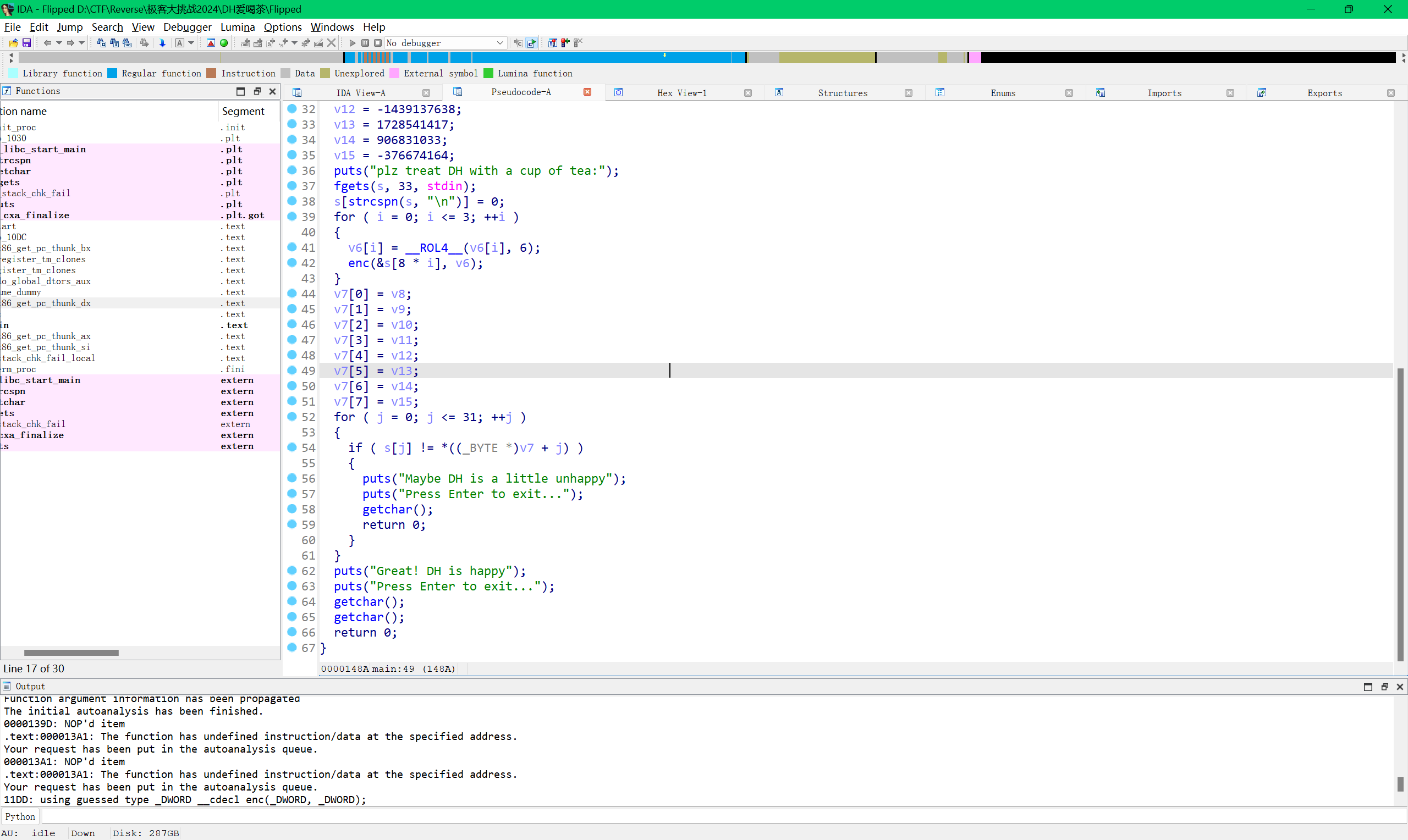Switch to the Enums tab
This screenshot has height=840, width=1408.
(1003, 93)
